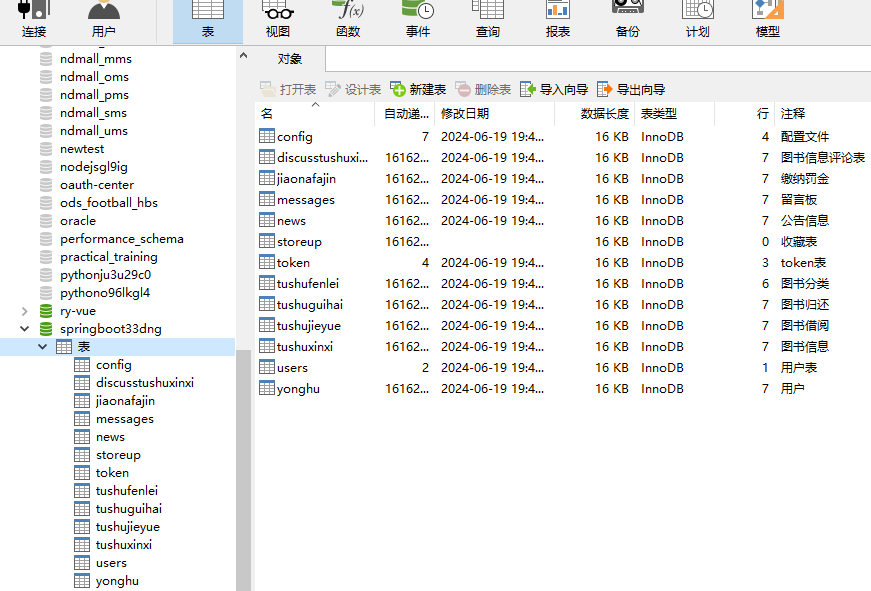
Task: Start a new 查询 (Query) via its icon
Action: [487, 18]
